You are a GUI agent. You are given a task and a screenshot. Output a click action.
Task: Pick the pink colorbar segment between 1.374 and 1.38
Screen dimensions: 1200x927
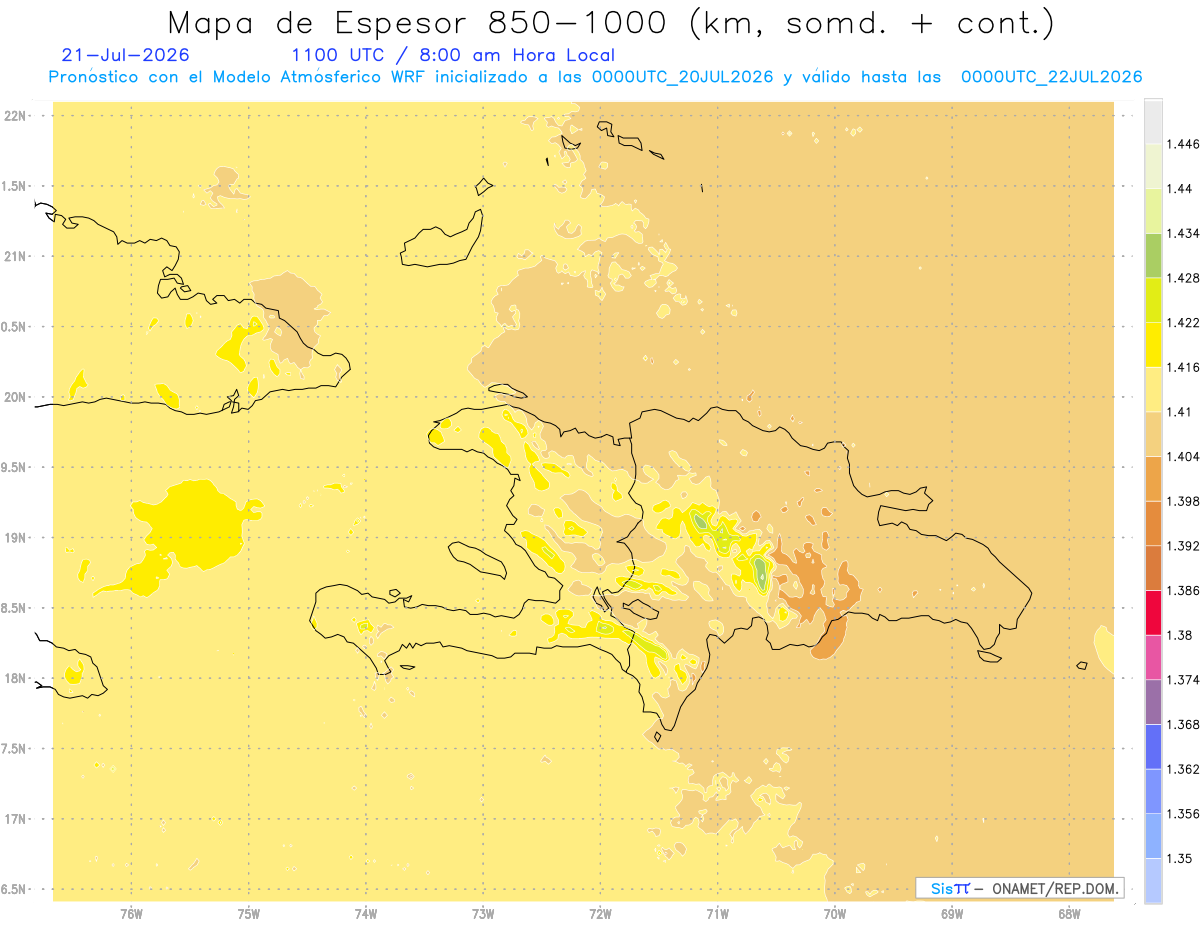coord(1153,657)
